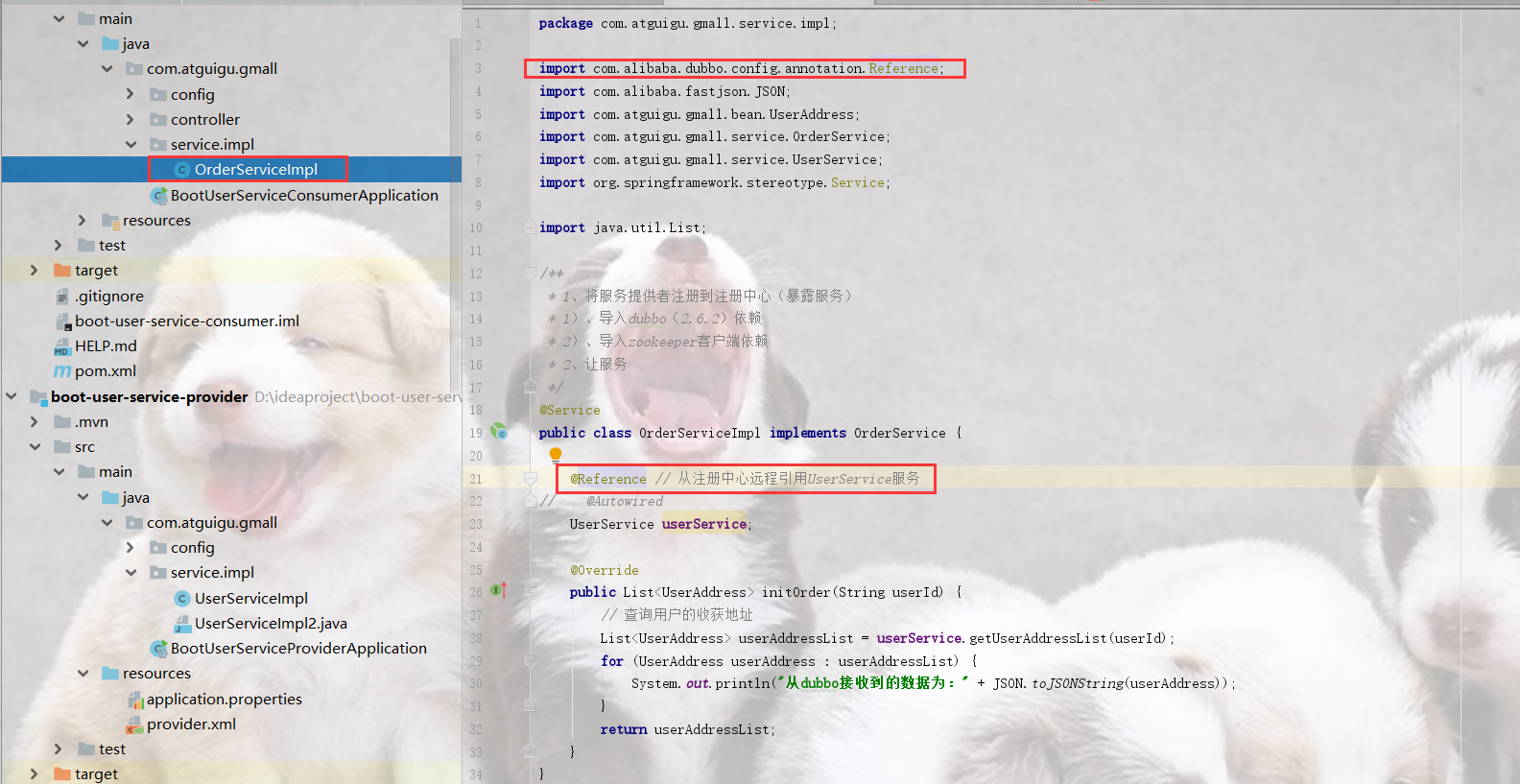Click the HELP.md markdown file icon
Image resolution: width=1520 pixels, height=784 pixels.
62,346
